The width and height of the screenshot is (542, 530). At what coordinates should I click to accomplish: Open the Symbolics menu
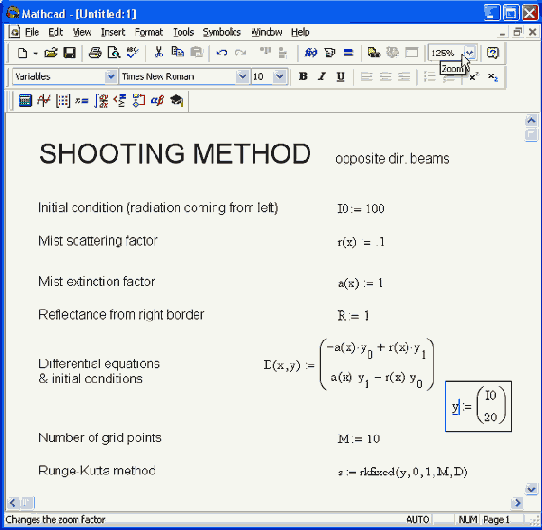[x=222, y=32]
